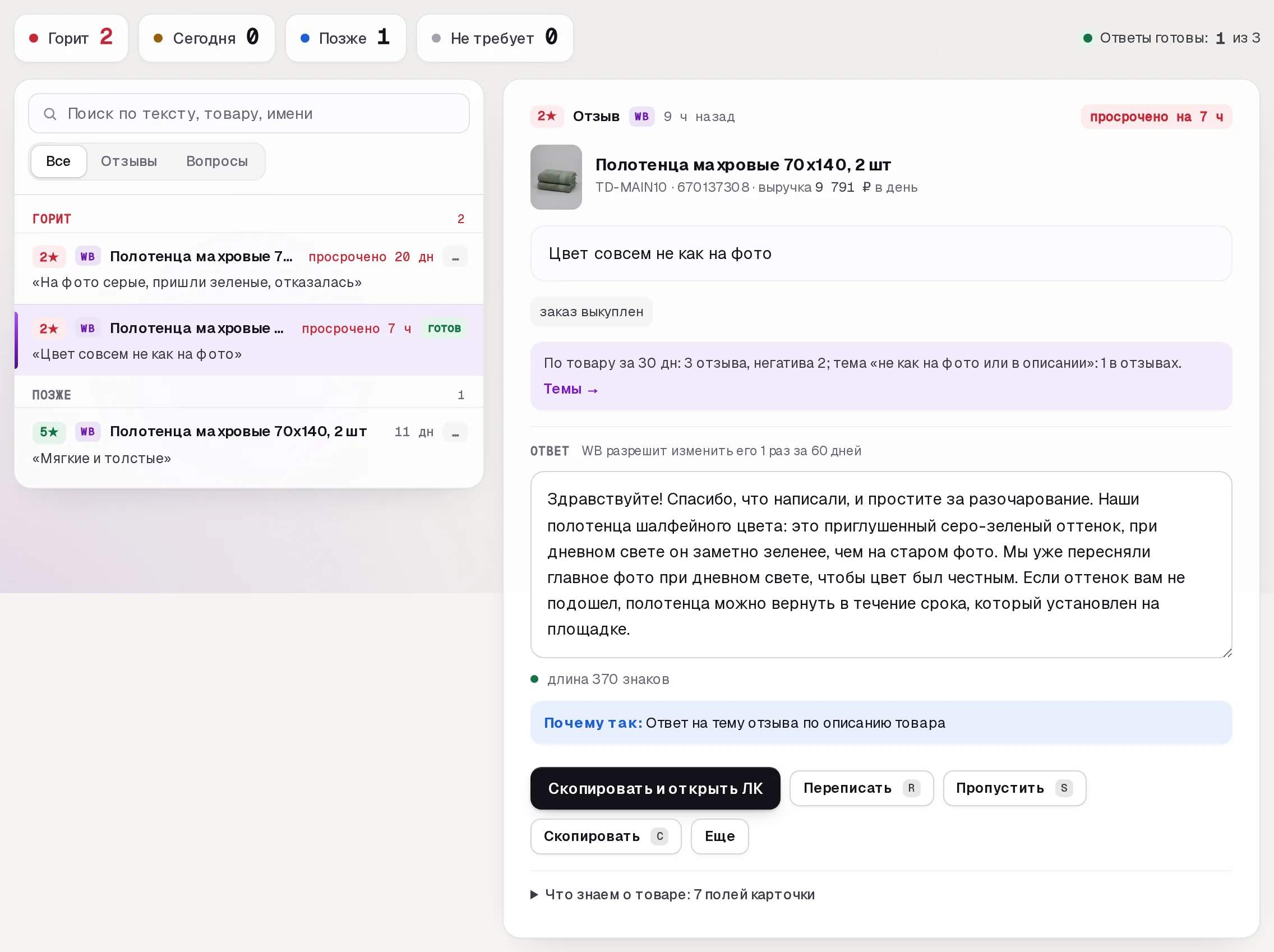Select review «Цвет совсем не как на фото»
Image resolution: width=1274 pixels, height=952 pixels.
pos(249,340)
